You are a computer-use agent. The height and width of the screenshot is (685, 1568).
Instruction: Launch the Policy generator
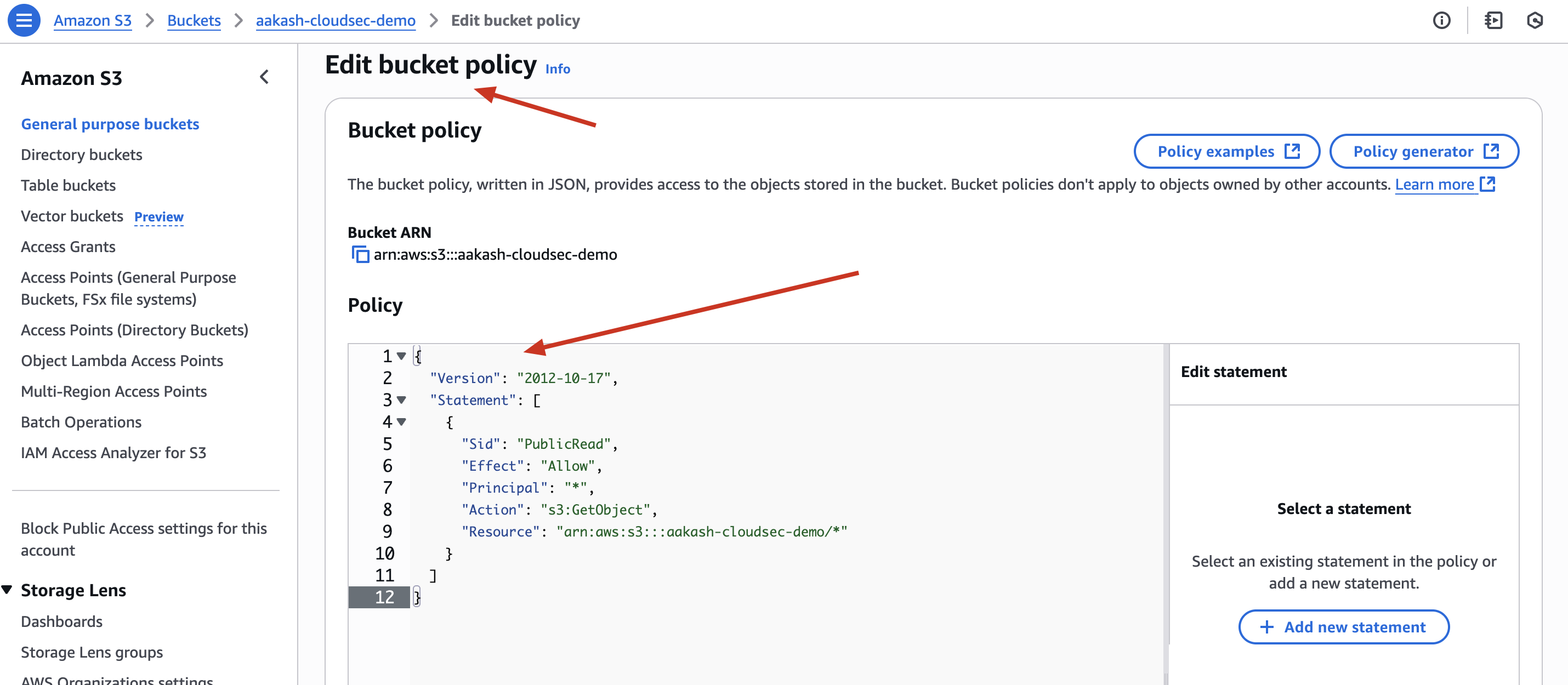click(x=1424, y=151)
